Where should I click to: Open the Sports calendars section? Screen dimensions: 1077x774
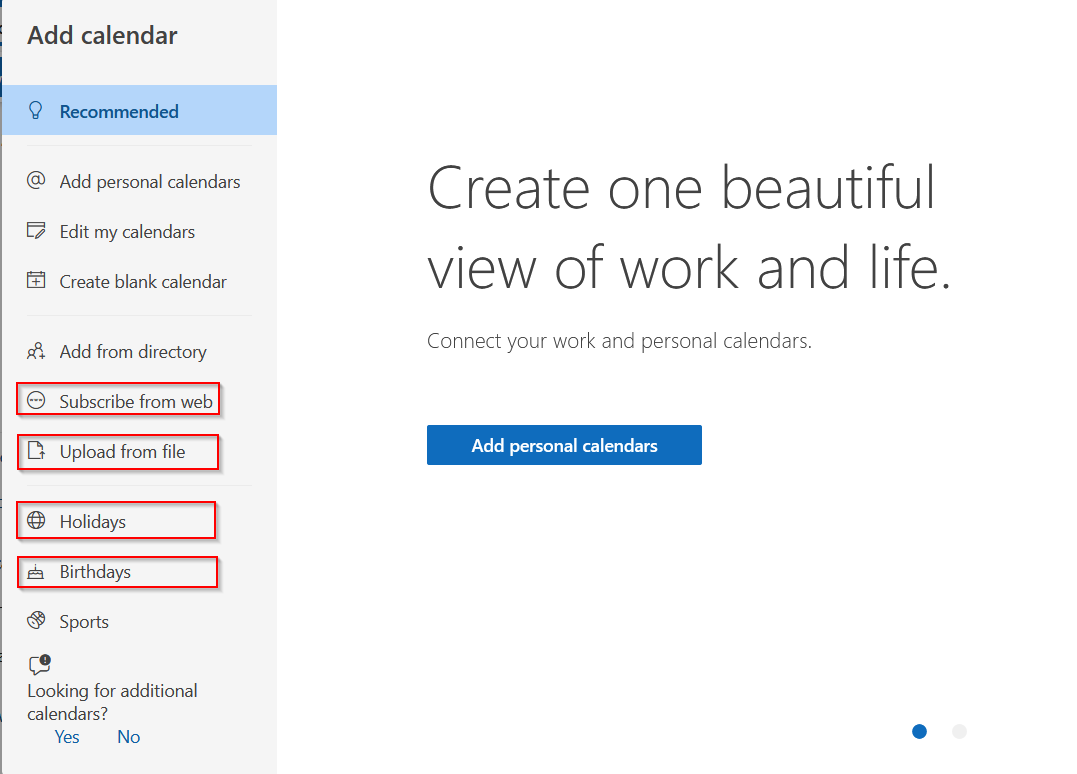tap(84, 622)
